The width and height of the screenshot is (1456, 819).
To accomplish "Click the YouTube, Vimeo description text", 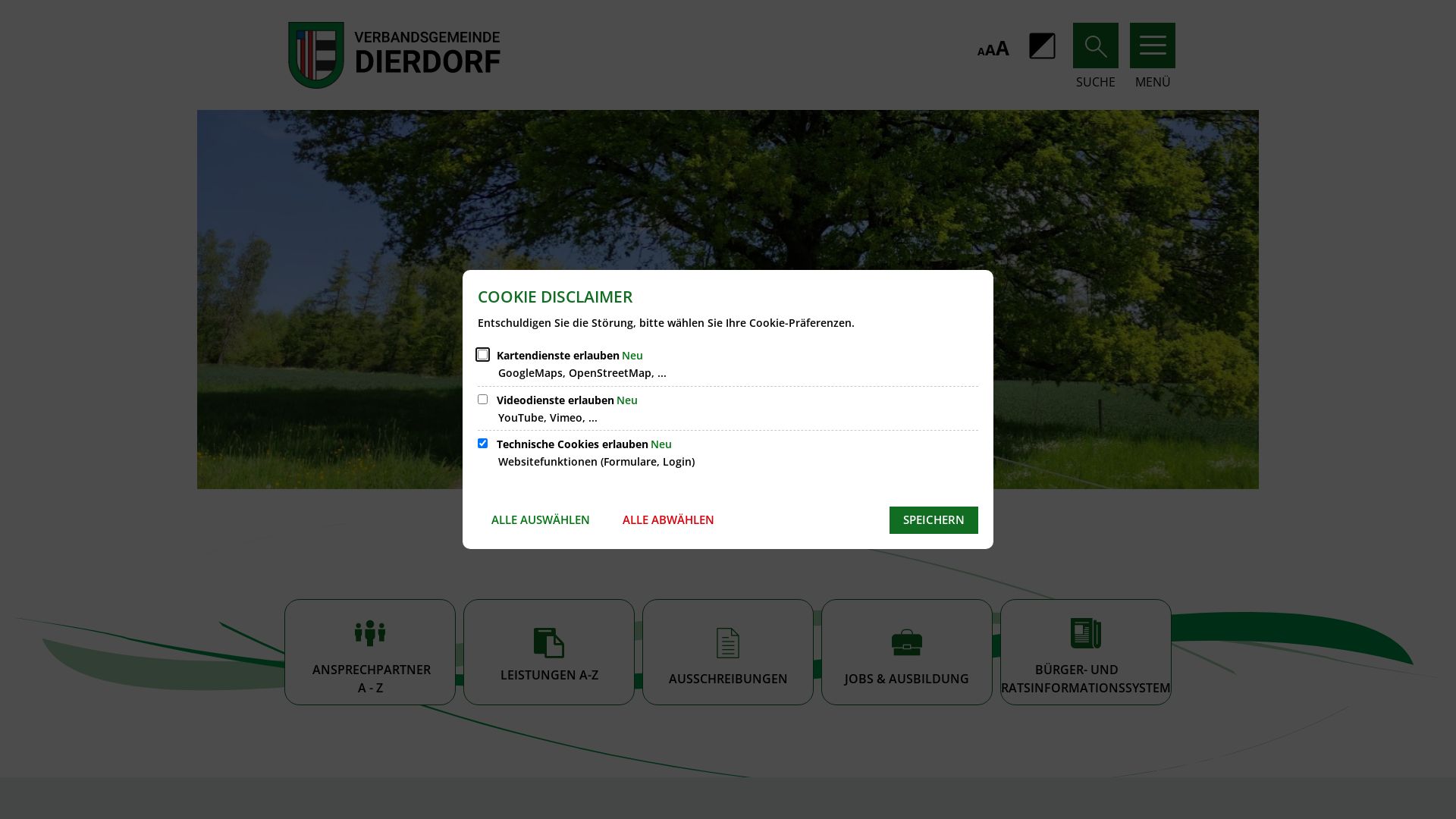I will [548, 418].
